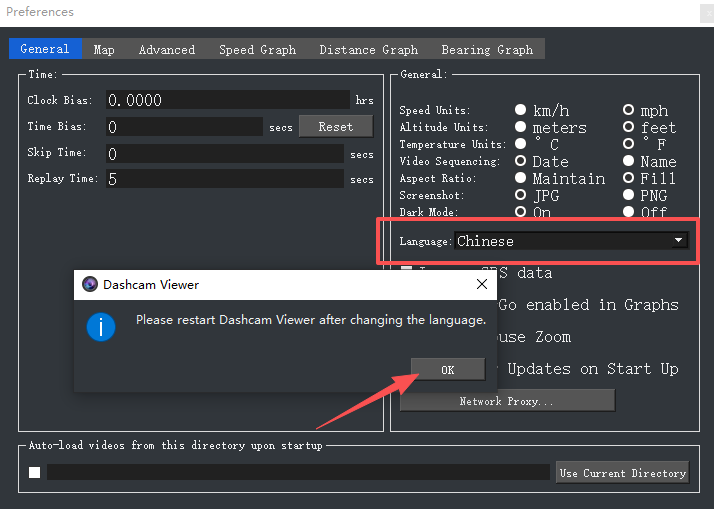This screenshot has width=714, height=509.
Task: Click the Dashcam Viewer app icon in dialog title
Action: 90,285
